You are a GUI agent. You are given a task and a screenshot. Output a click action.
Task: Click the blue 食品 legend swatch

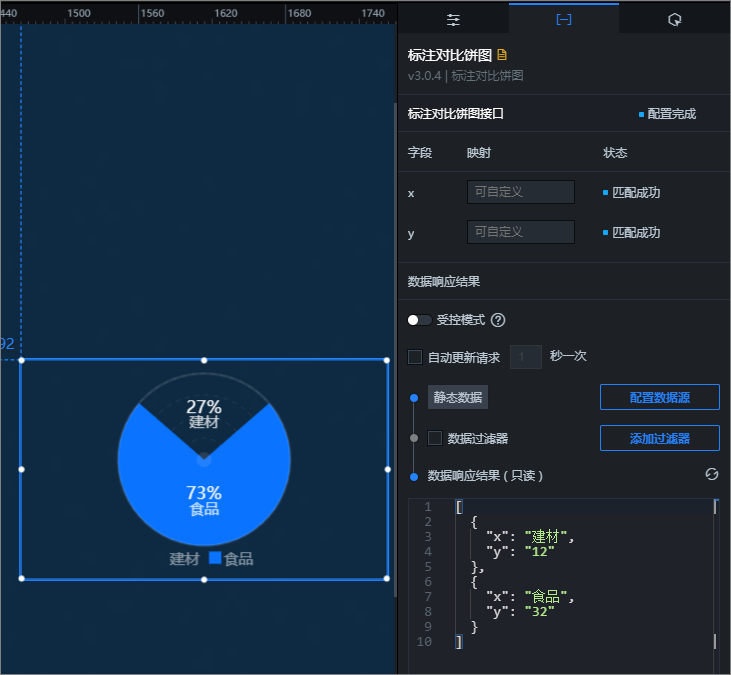pos(215,558)
